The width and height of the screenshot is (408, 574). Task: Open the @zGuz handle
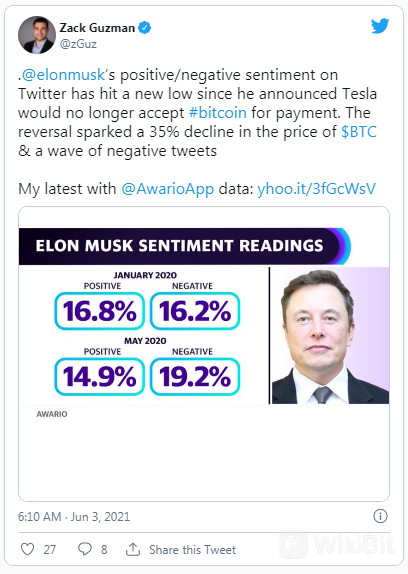(x=78, y=44)
